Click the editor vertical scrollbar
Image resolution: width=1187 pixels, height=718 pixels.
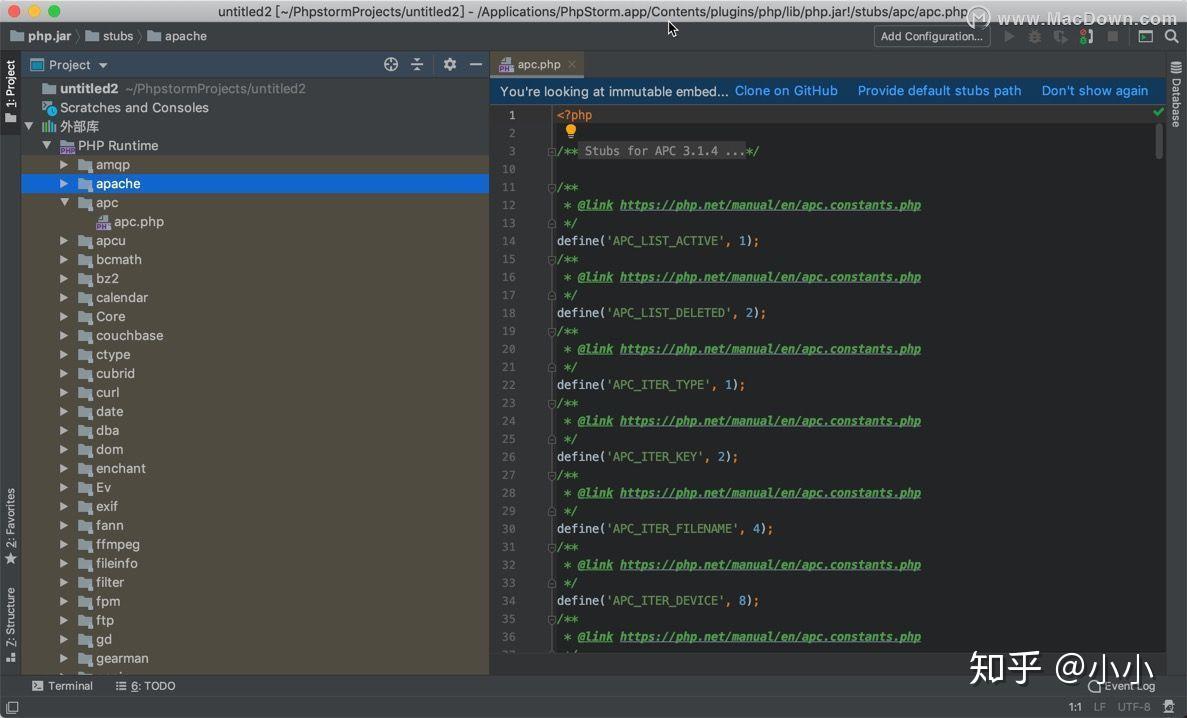(x=1159, y=141)
